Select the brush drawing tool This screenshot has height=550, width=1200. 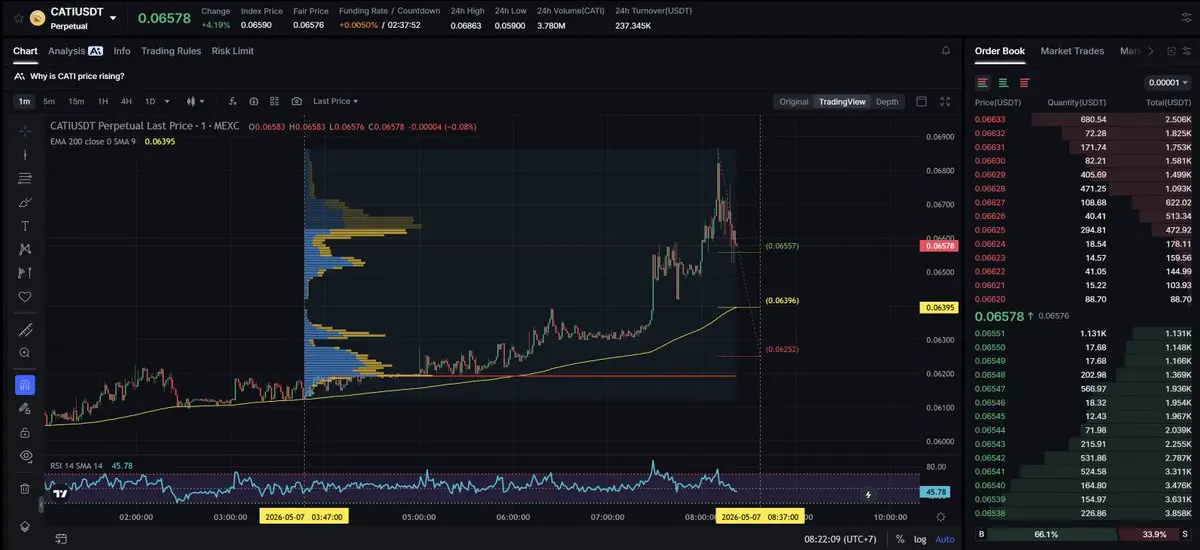tap(25, 202)
